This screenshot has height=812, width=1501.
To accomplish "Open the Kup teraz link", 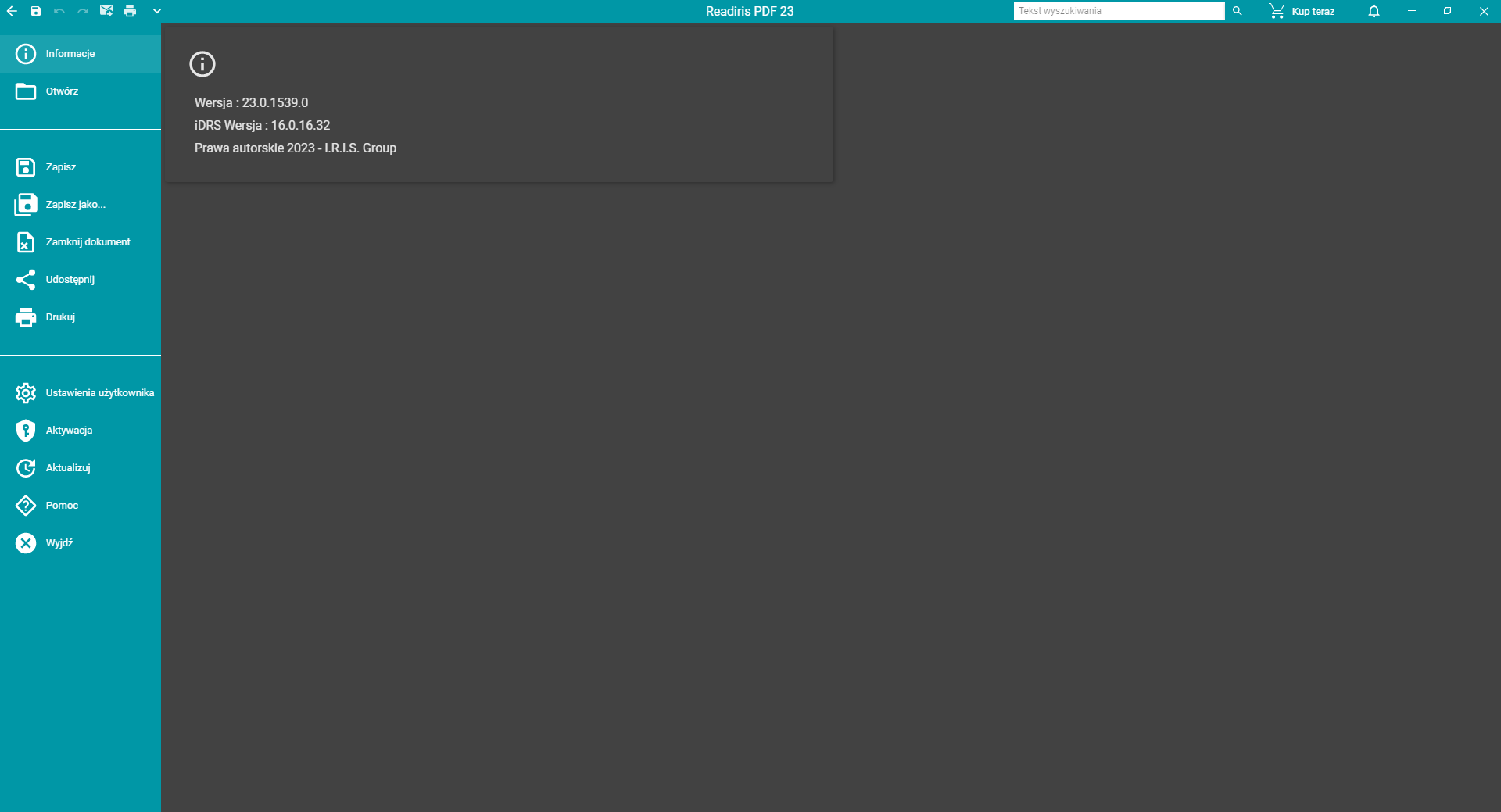I will tap(1313, 12).
